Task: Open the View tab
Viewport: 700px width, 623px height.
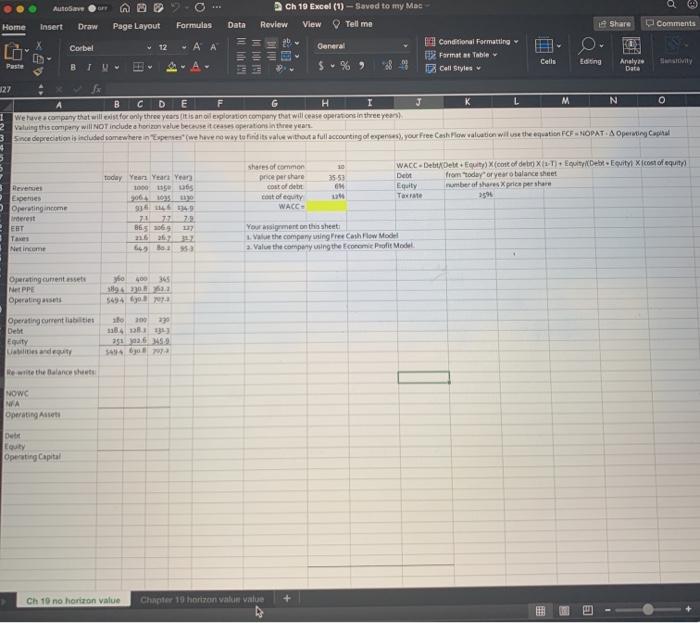Action: click(x=312, y=24)
